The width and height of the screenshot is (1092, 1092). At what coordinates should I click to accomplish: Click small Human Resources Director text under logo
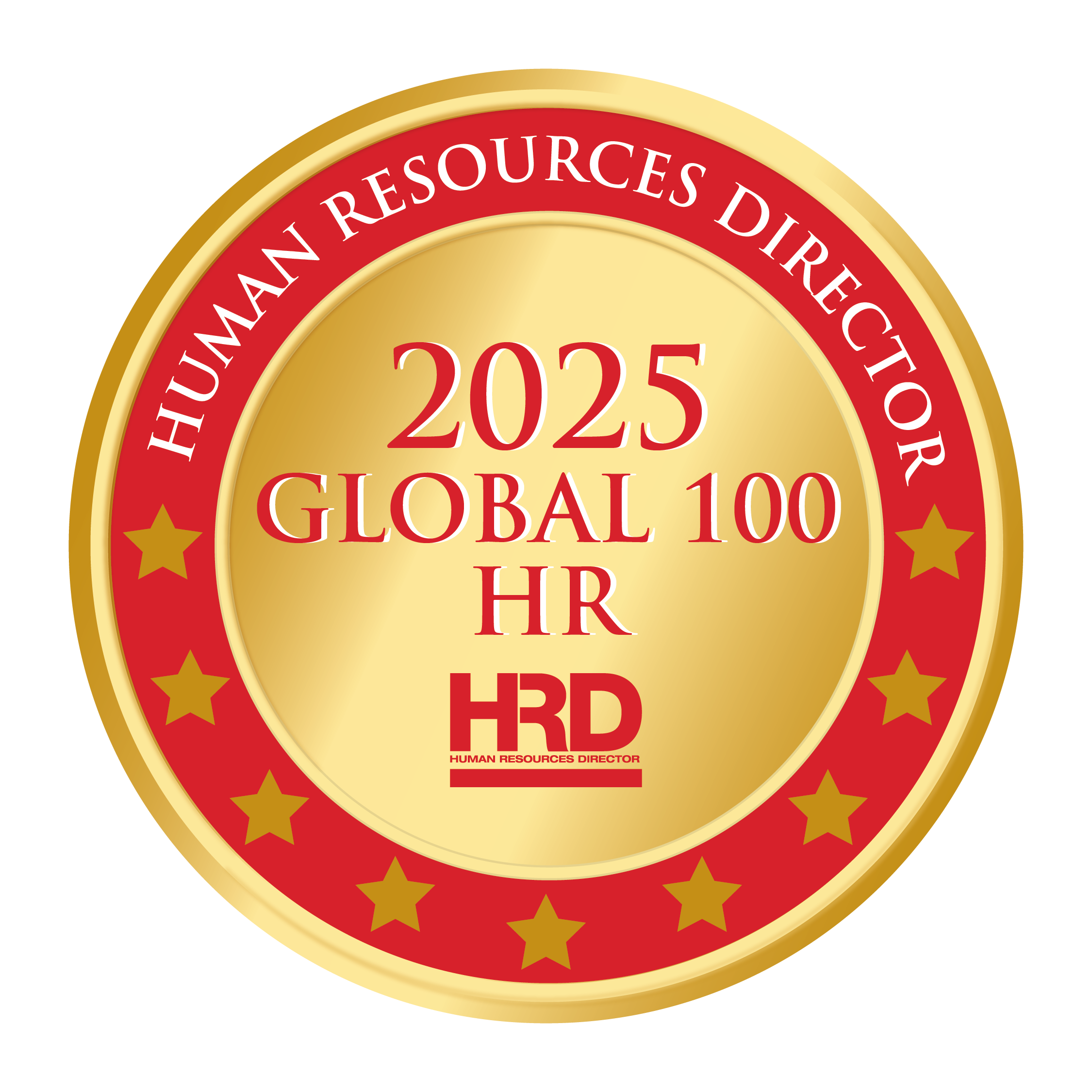(545, 759)
